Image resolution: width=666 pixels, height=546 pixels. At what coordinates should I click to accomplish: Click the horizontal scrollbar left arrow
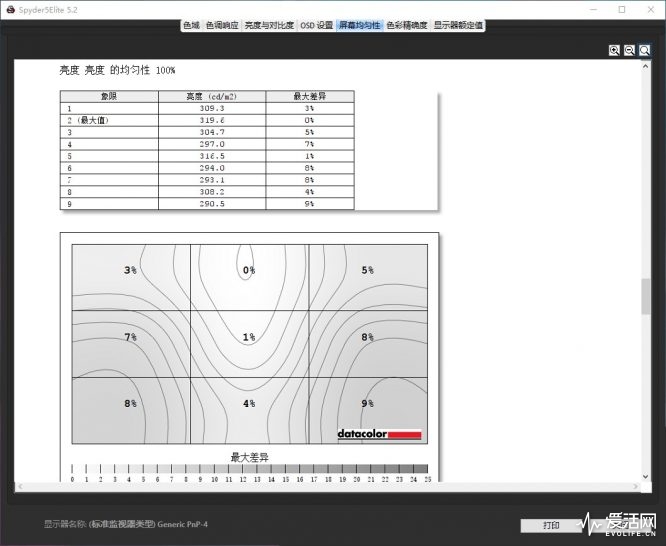click(20, 487)
